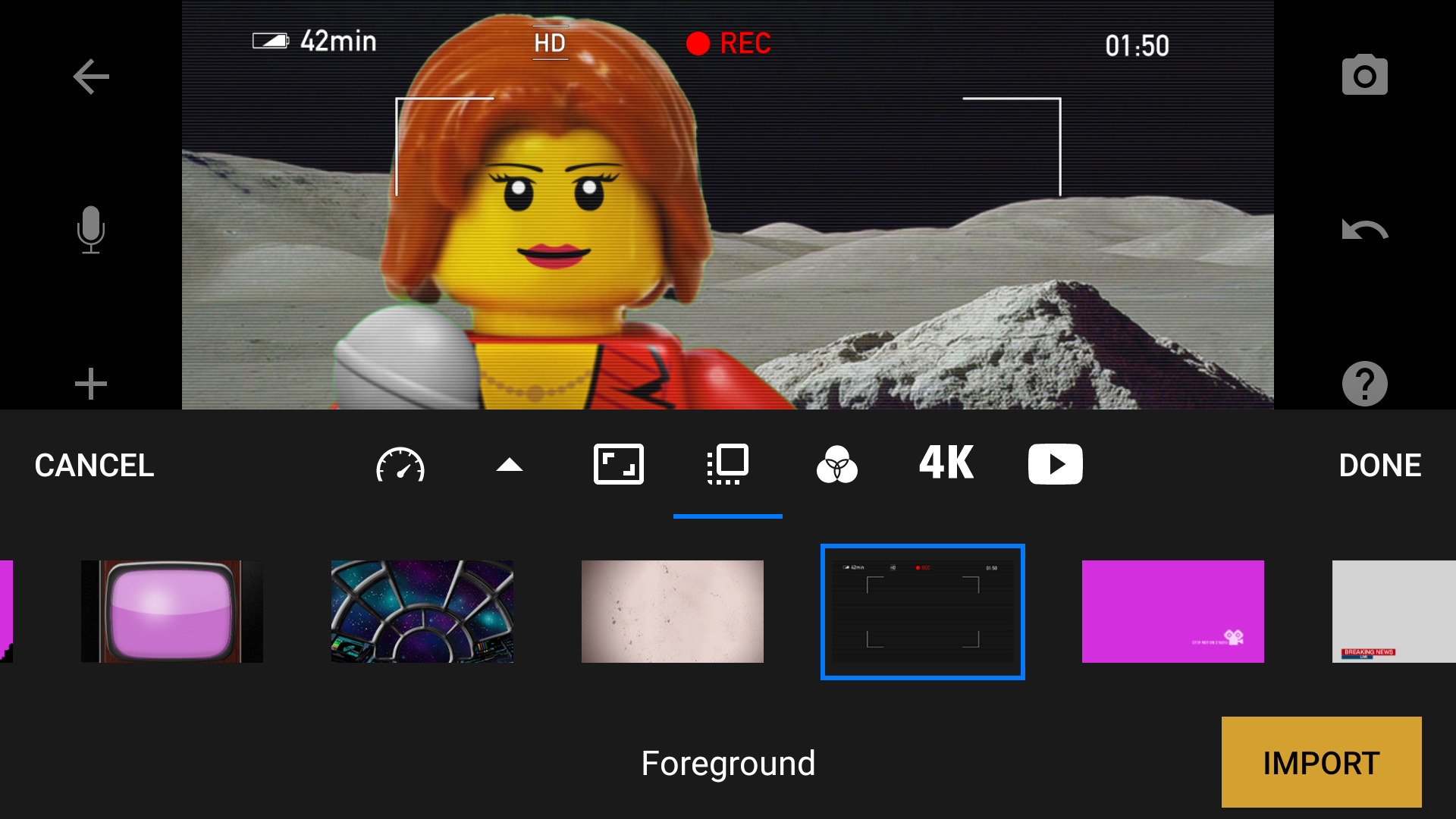This screenshot has width=1456, height=819.
Task: Select the spaceship cockpit overlay thumbnail
Action: coord(422,611)
